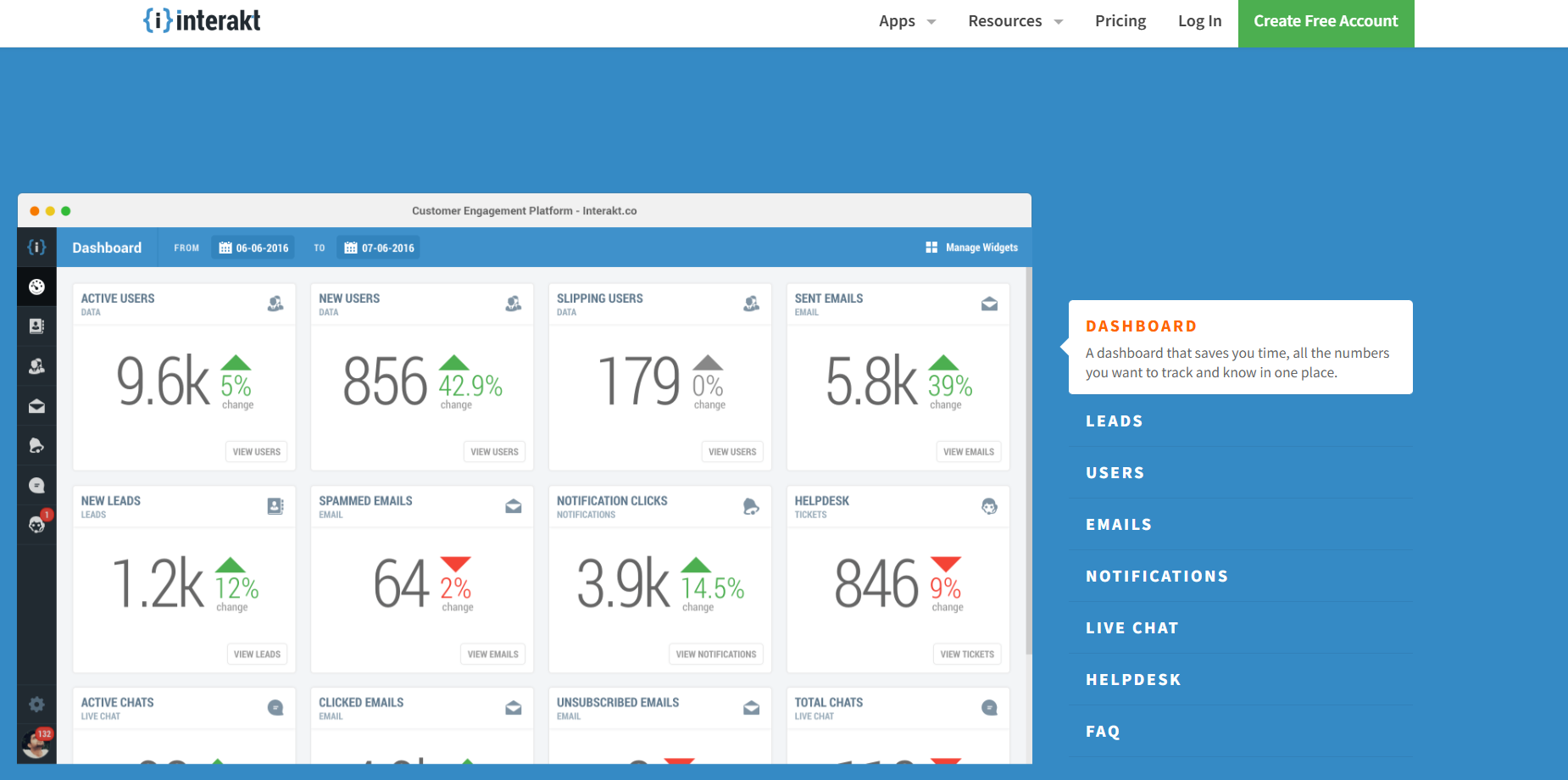
Task: Select the LEADS feature tab
Action: pyautogui.click(x=1114, y=421)
